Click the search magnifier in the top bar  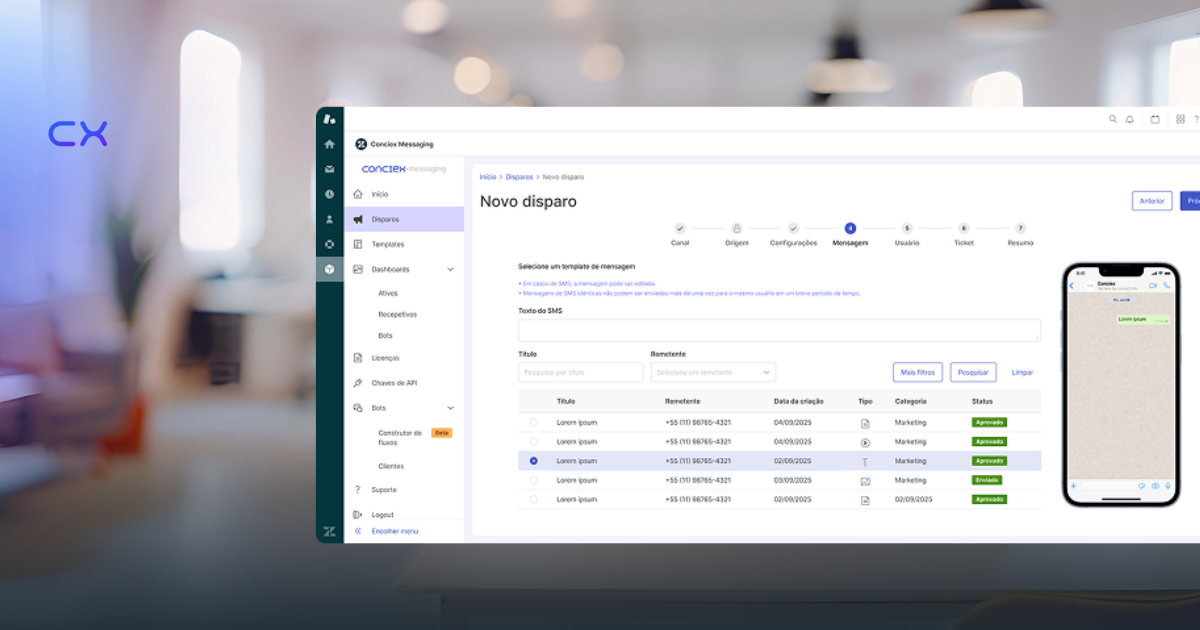(1113, 119)
